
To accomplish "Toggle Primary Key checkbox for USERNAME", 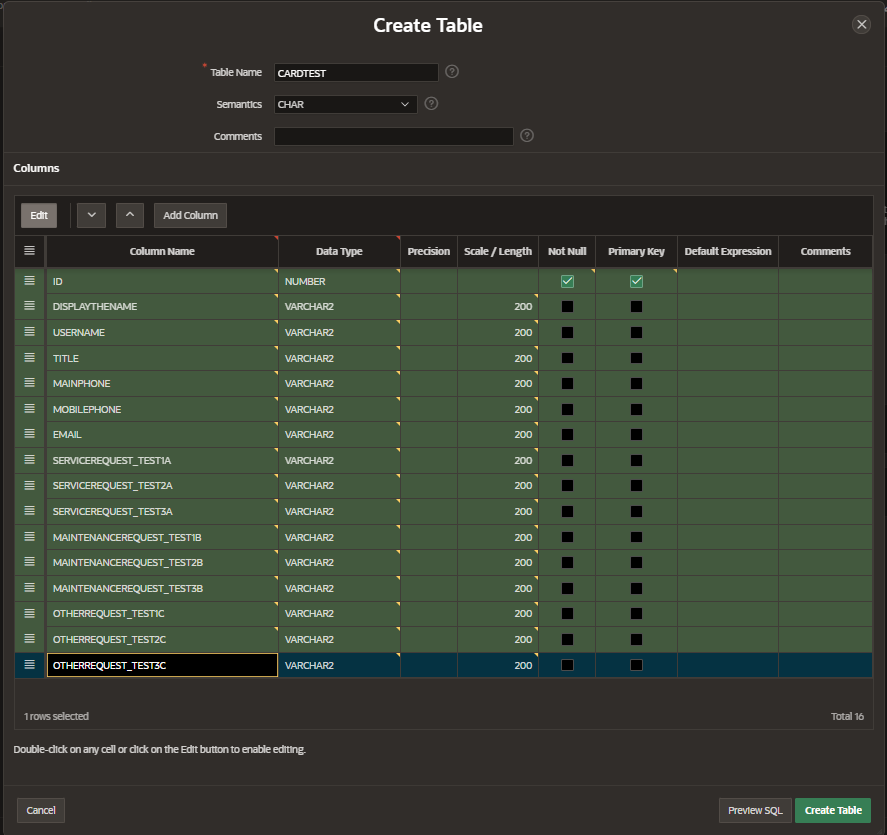I will 636,332.
